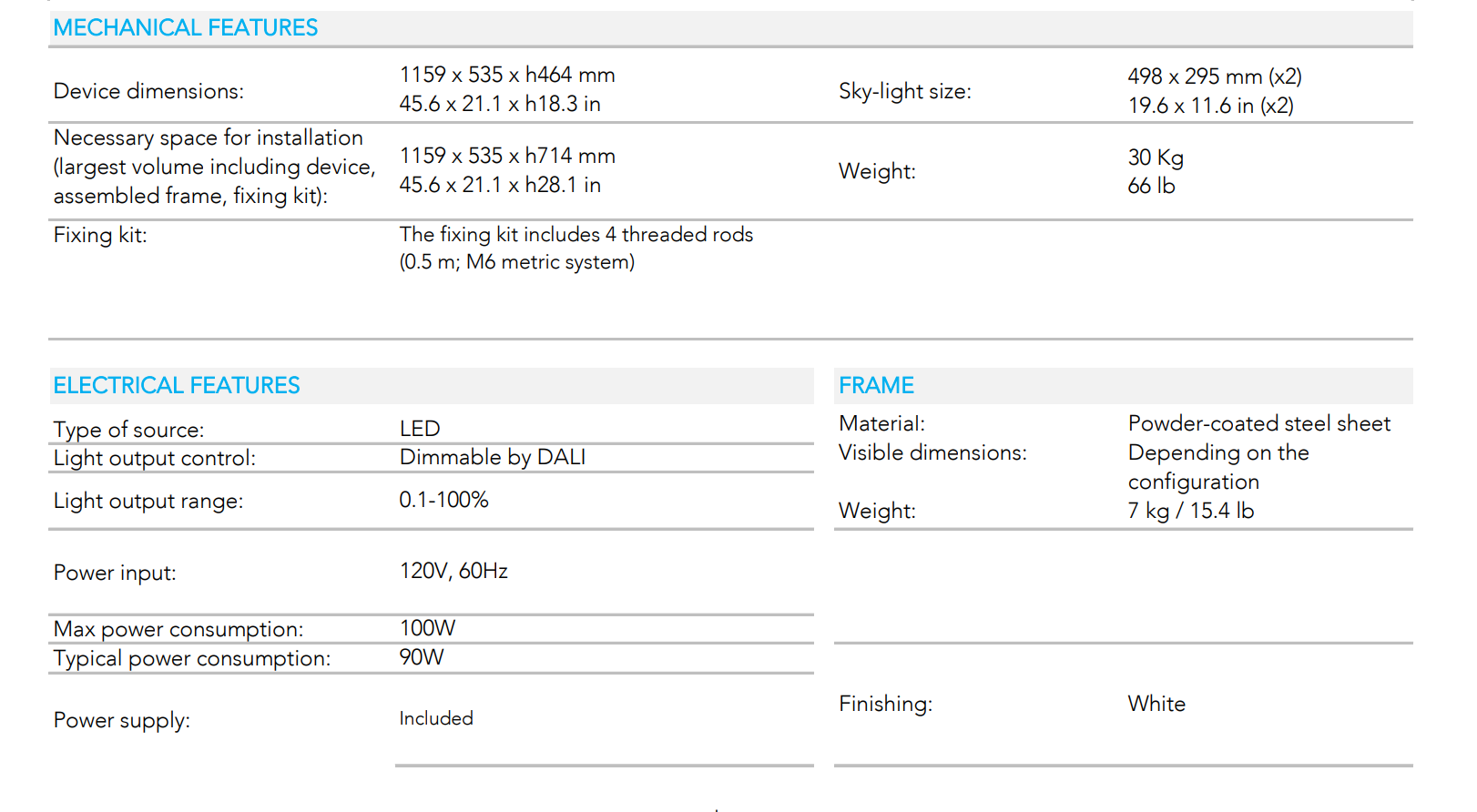This screenshot has height=812, width=1477.
Task: Click the 498 x 295 mm (x2) value
Action: pyautogui.click(x=1215, y=76)
